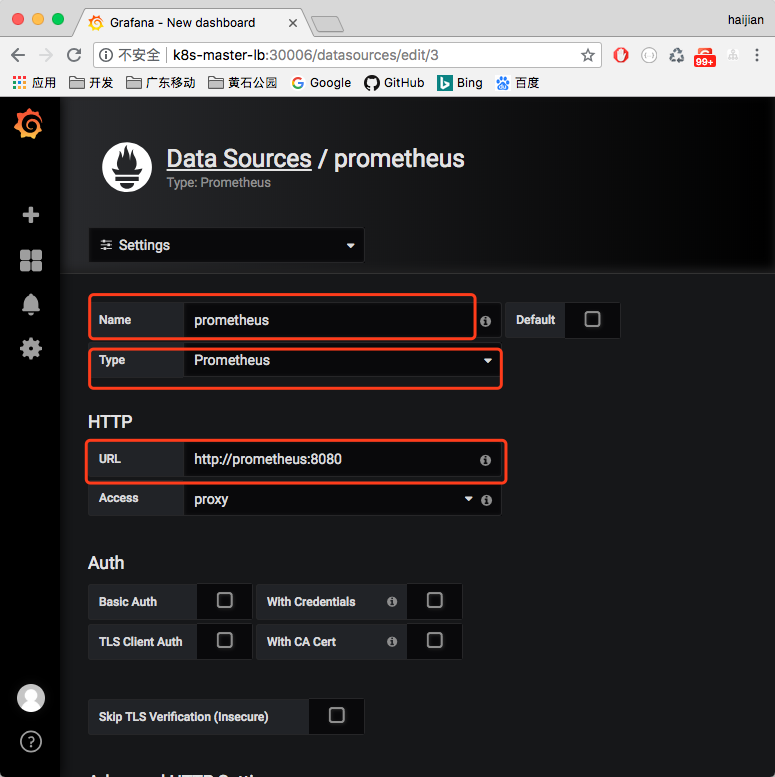Open the Create plus menu icon

[x=31, y=215]
